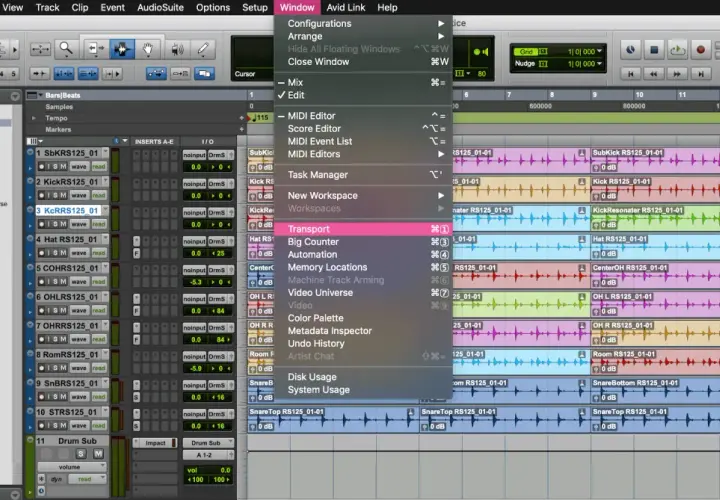This screenshot has height=500, width=720.
Task: Mute the Drum Sub track
Action: coord(98,454)
